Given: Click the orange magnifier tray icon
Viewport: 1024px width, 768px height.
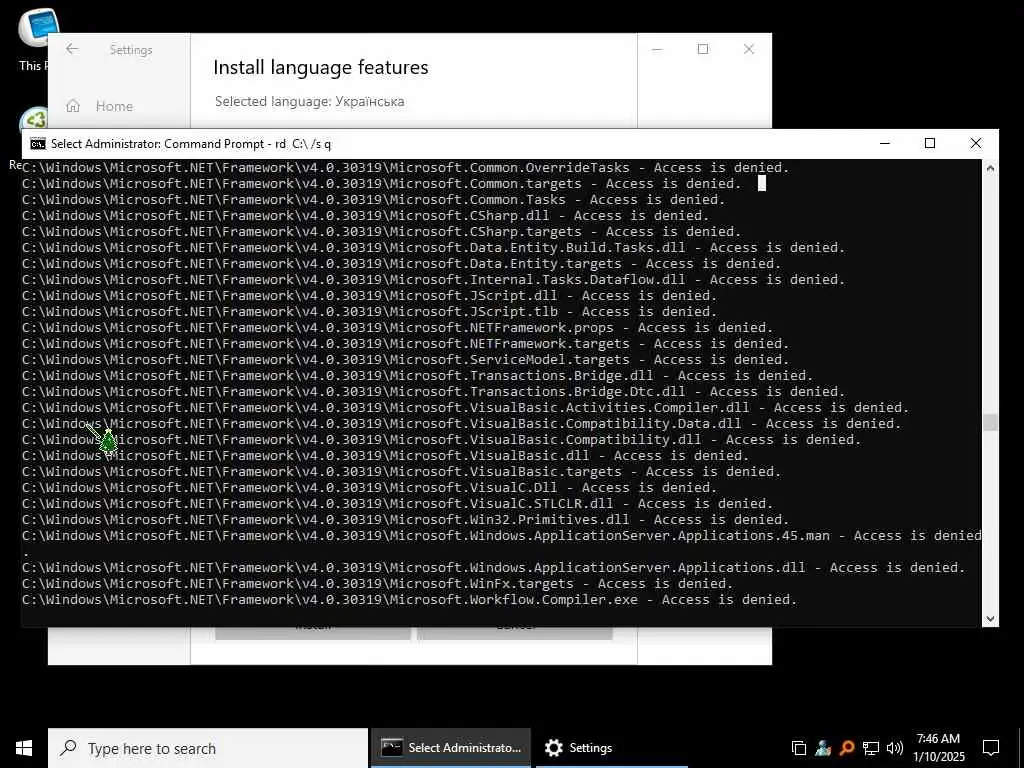Looking at the screenshot, I should click(x=847, y=748).
